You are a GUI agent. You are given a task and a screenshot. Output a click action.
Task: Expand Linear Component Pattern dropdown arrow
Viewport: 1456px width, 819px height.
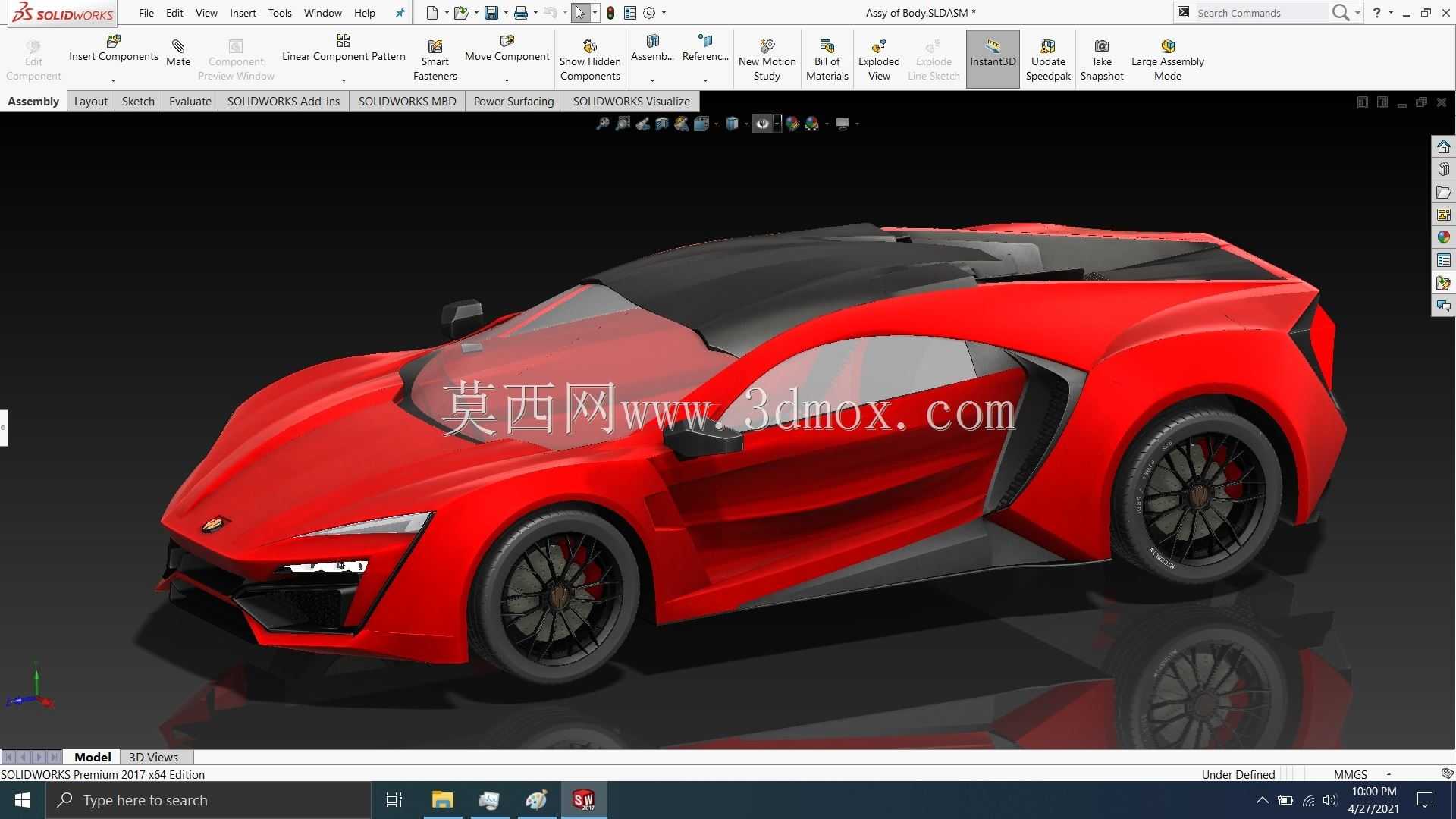[344, 80]
